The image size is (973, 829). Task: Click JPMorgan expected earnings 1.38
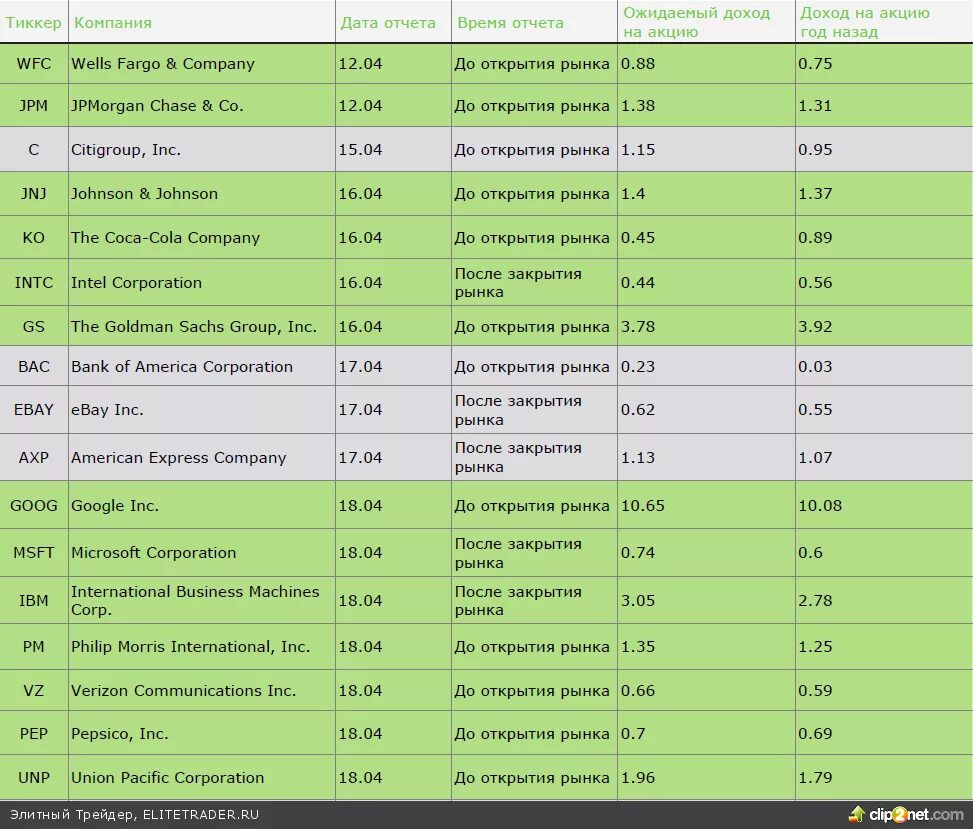(x=637, y=105)
